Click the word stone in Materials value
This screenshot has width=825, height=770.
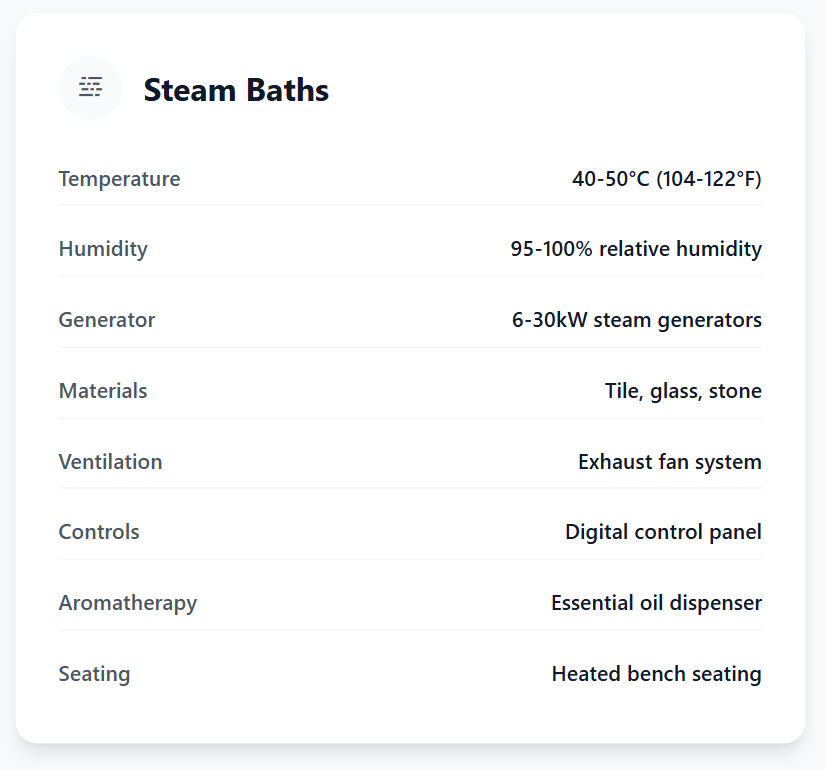coord(735,391)
